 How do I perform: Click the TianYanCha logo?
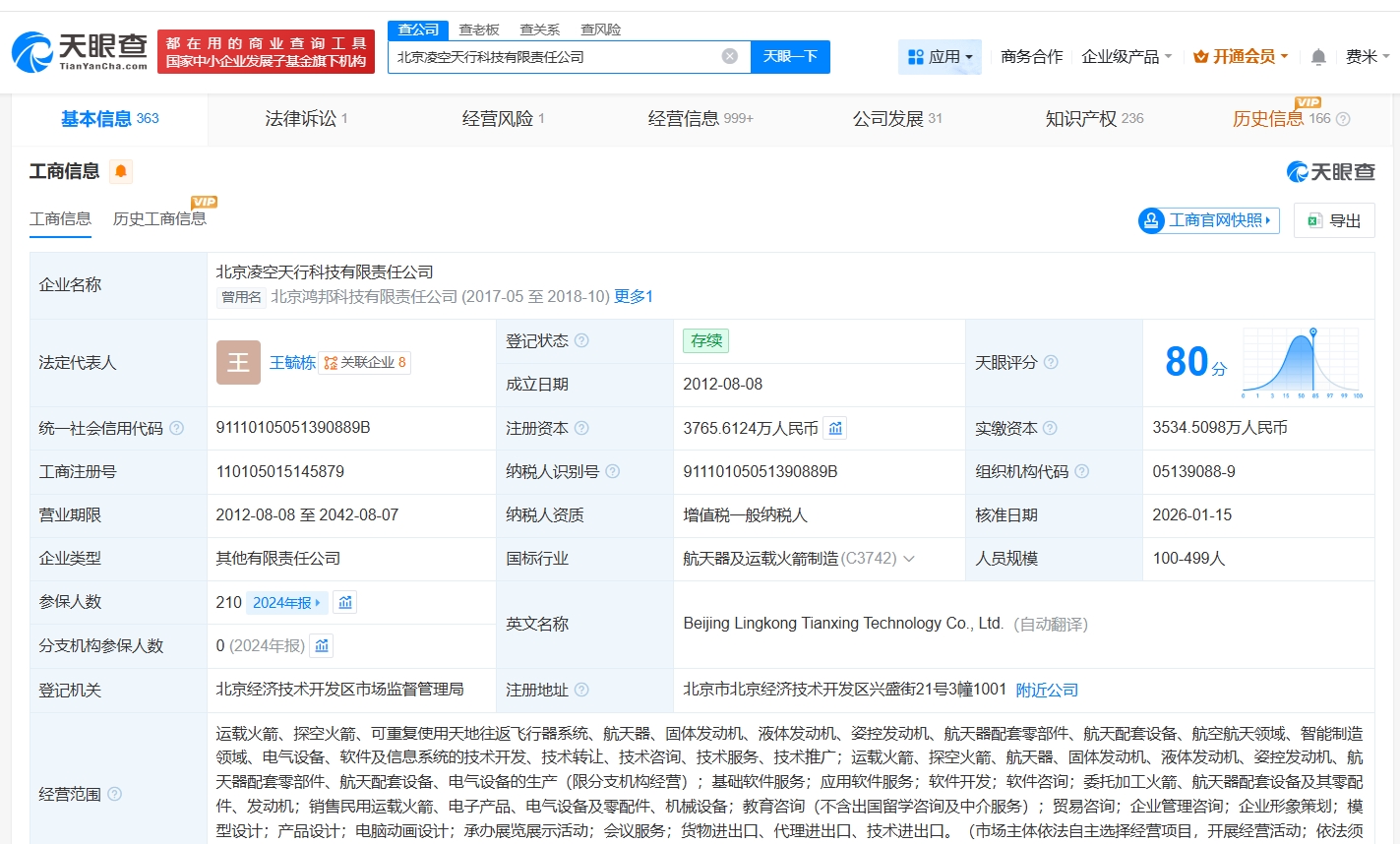[x=80, y=51]
